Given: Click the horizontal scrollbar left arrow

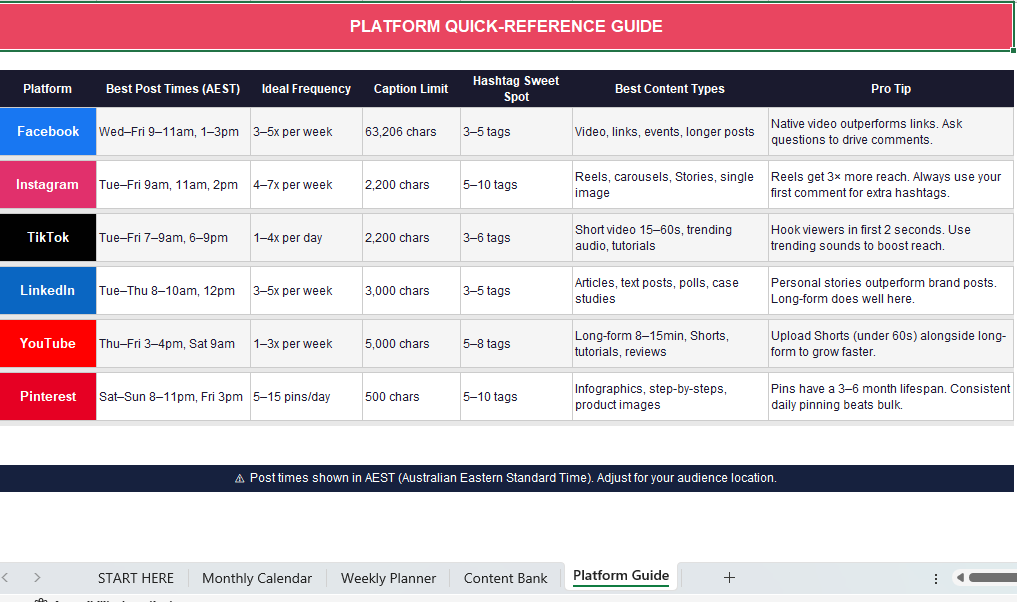Looking at the screenshot, I should [x=960, y=577].
